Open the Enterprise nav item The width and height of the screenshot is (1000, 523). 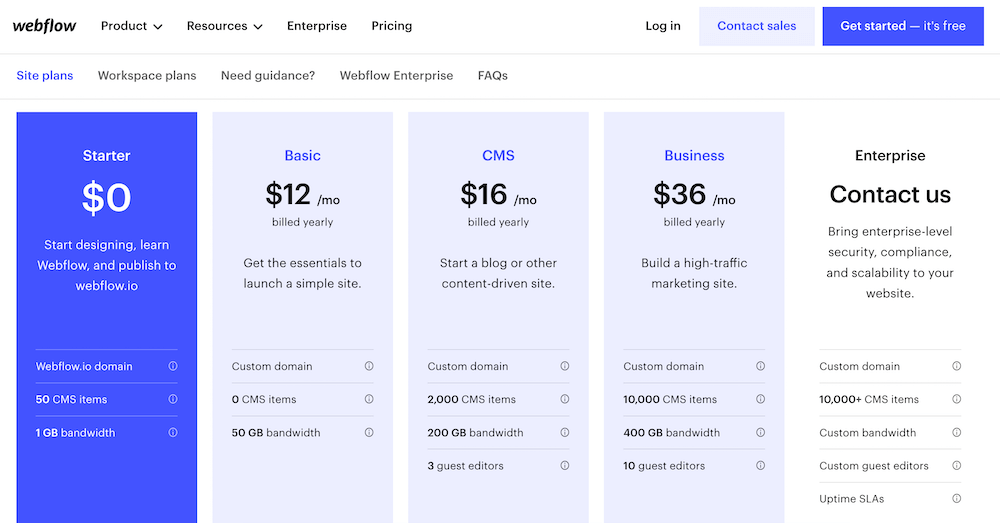pos(317,26)
